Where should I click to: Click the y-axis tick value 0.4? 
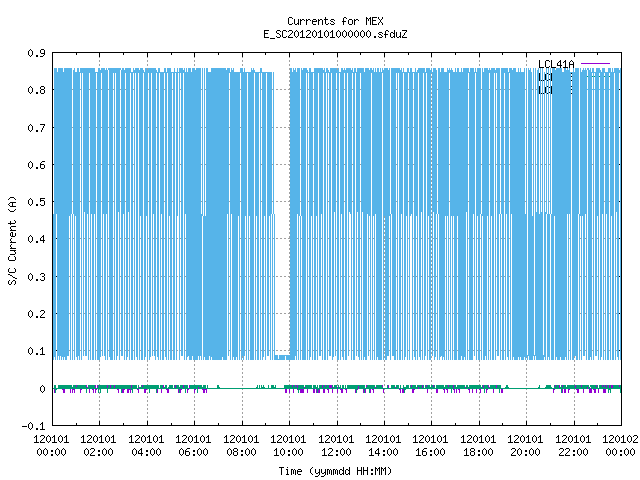pos(36,239)
